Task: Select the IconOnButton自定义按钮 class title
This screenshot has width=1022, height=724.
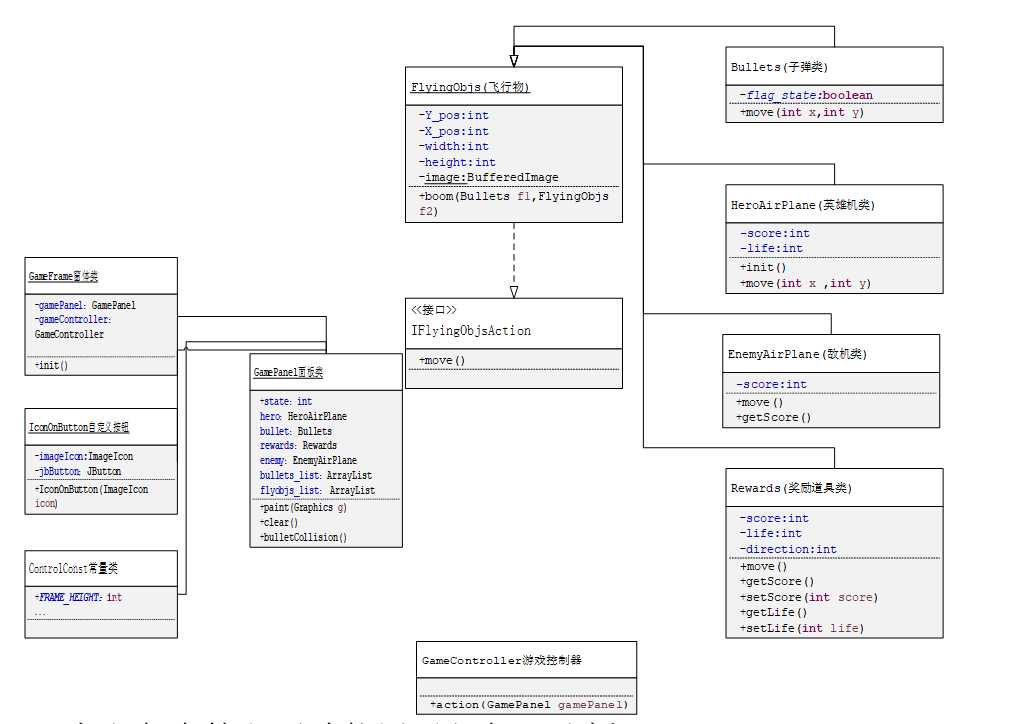Action: tap(79, 427)
